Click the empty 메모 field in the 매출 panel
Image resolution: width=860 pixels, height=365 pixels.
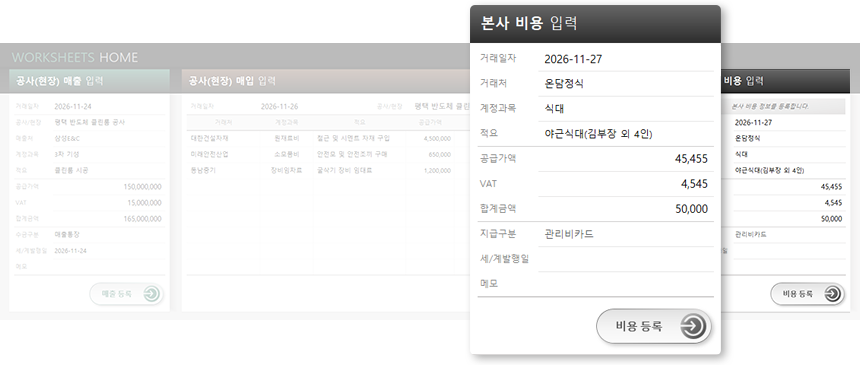pyautogui.click(x=109, y=267)
